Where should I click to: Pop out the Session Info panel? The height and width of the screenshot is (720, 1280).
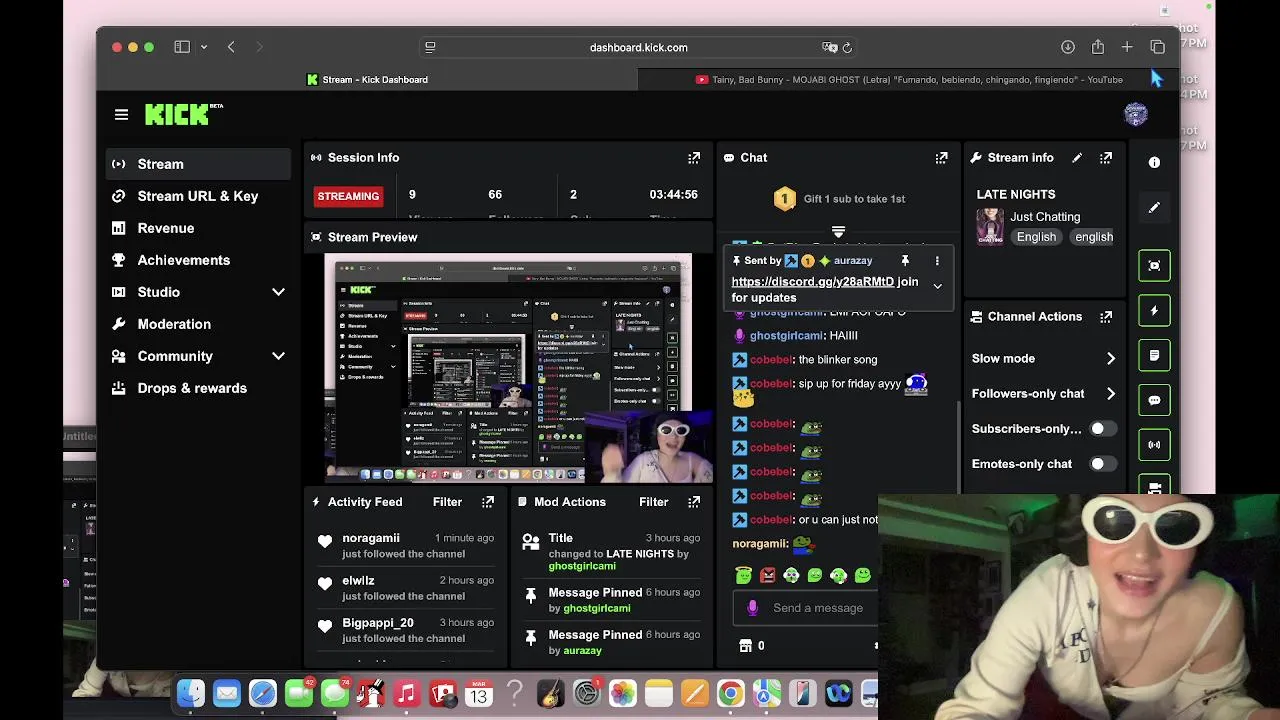(x=694, y=158)
